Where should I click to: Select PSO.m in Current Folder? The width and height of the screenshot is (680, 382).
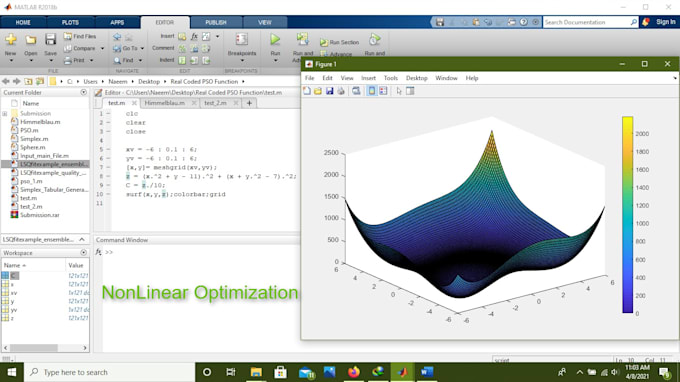click(x=29, y=131)
